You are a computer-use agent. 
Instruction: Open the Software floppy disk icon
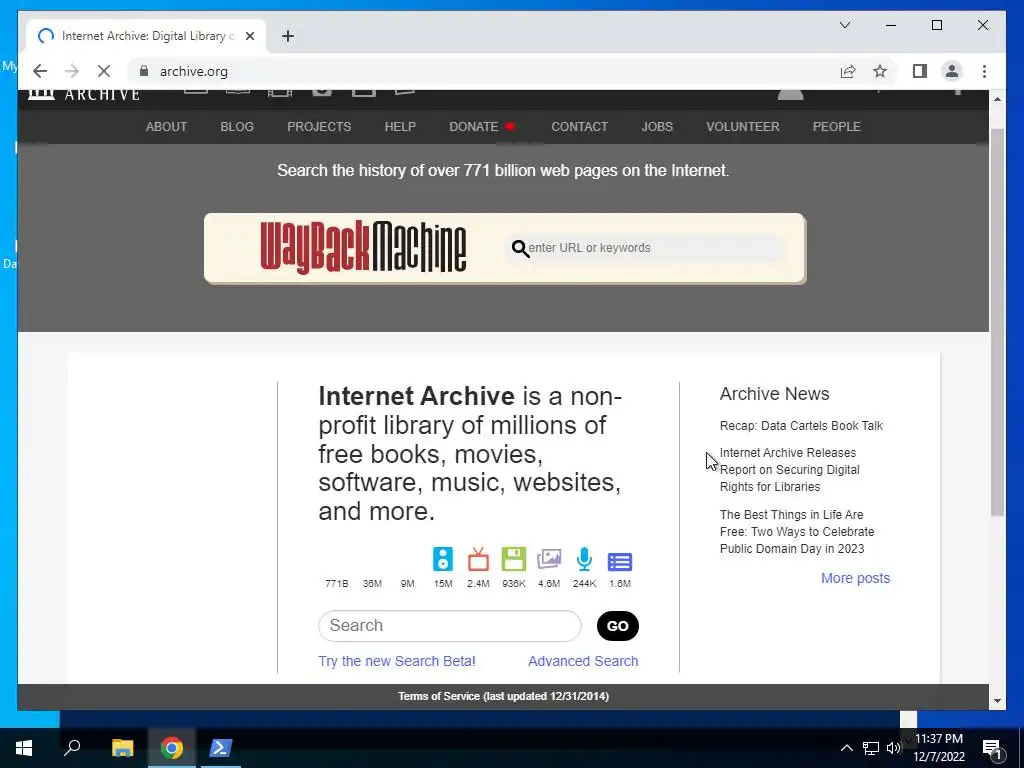[x=514, y=560]
